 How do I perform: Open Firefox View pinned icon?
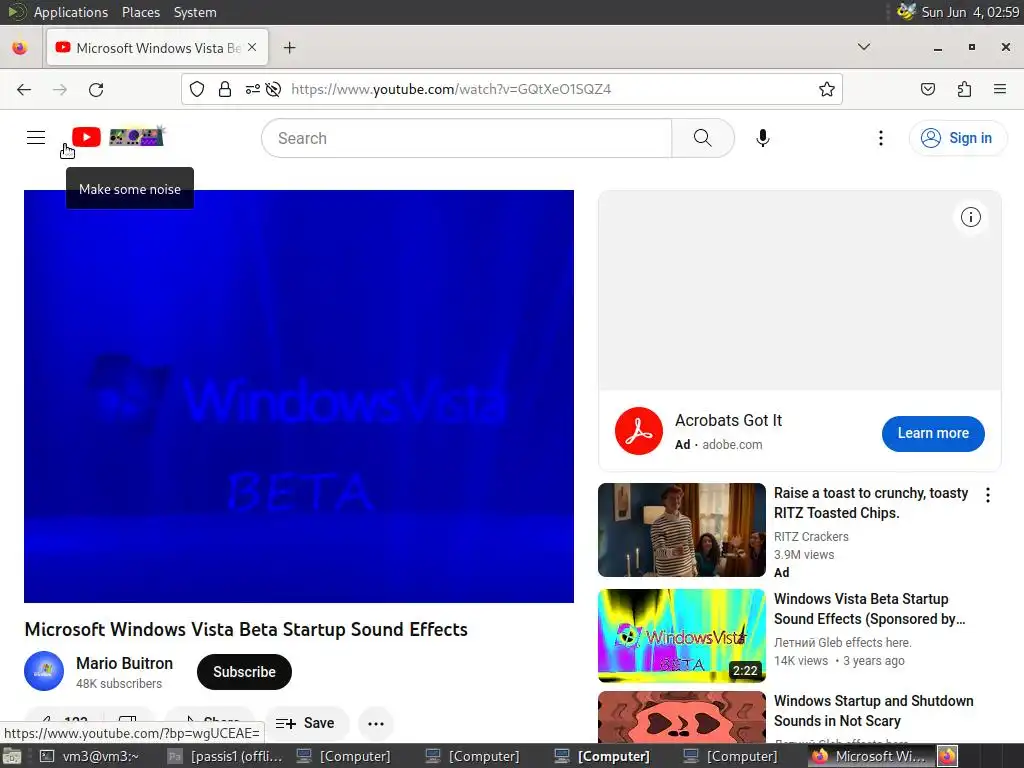[x=20, y=48]
